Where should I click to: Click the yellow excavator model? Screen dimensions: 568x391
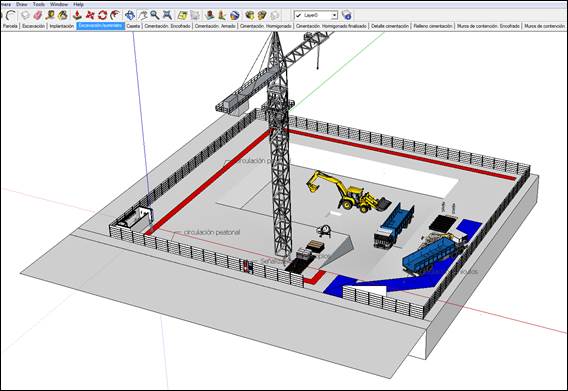click(348, 191)
